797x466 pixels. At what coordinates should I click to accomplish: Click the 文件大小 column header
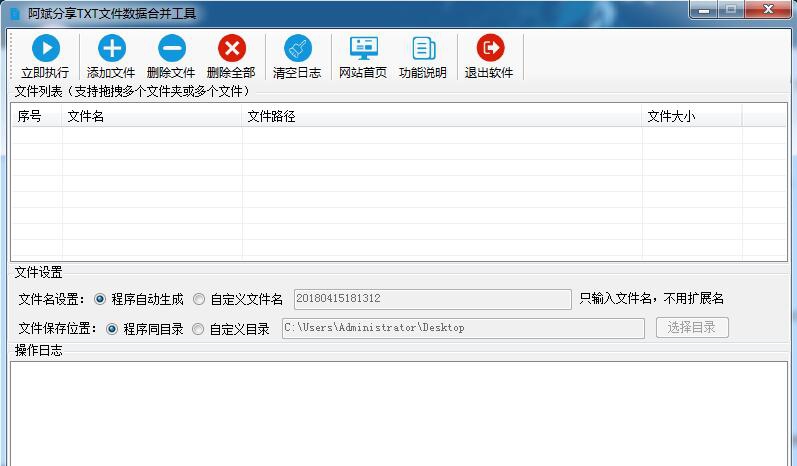pos(692,116)
